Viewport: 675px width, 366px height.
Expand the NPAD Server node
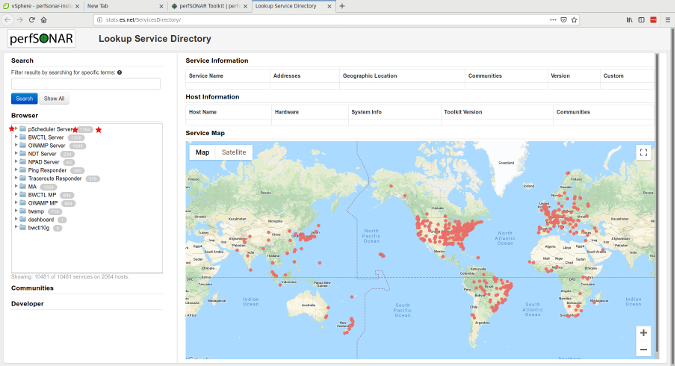16,161
